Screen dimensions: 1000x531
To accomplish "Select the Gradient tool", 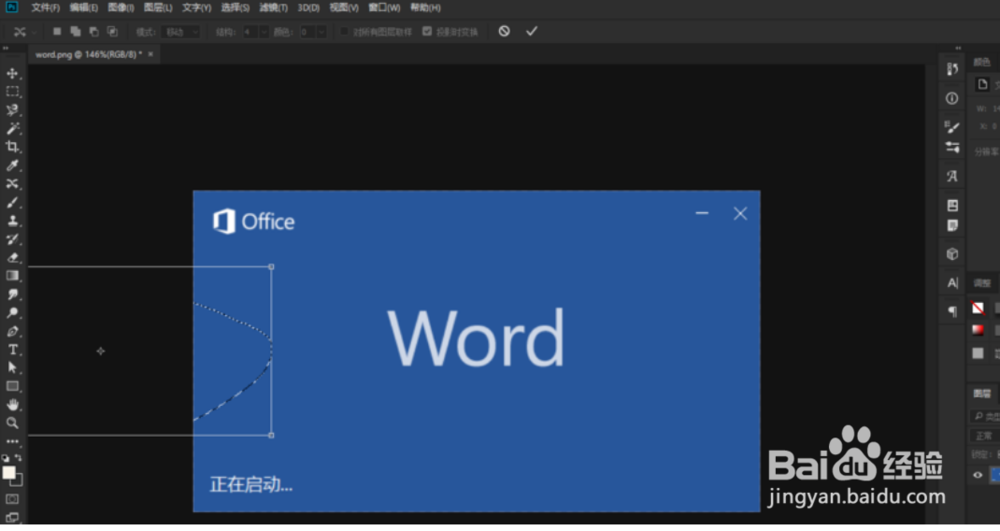I will pyautogui.click(x=12, y=275).
